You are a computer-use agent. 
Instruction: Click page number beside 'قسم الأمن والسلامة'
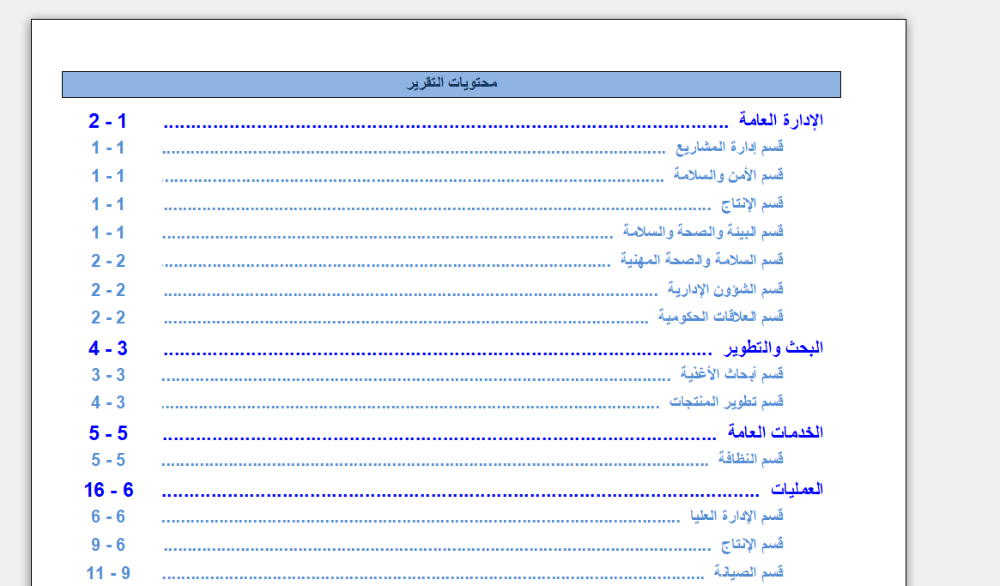(108, 176)
